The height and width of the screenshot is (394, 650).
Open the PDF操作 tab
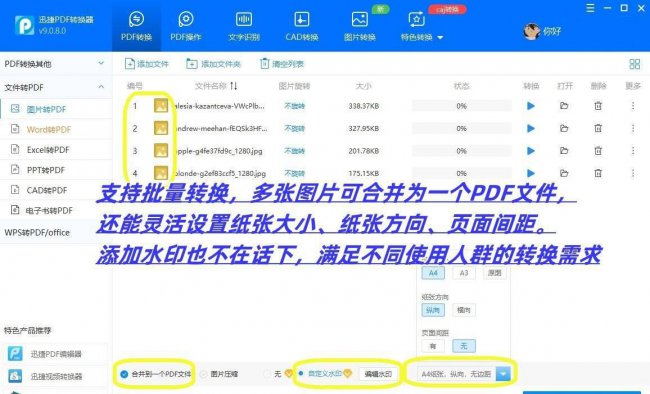pyautogui.click(x=186, y=26)
